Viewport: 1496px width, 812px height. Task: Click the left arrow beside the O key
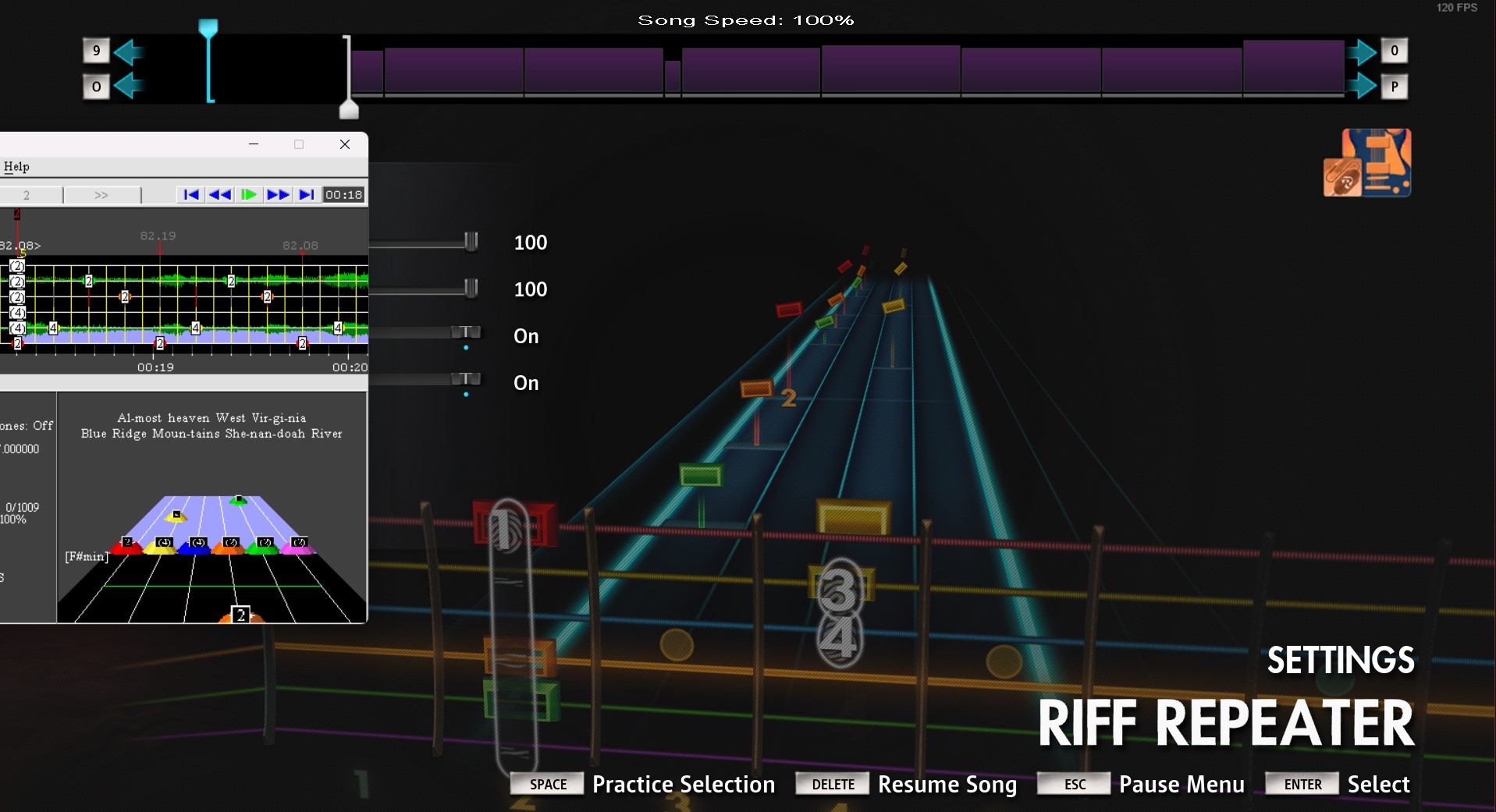click(x=129, y=86)
